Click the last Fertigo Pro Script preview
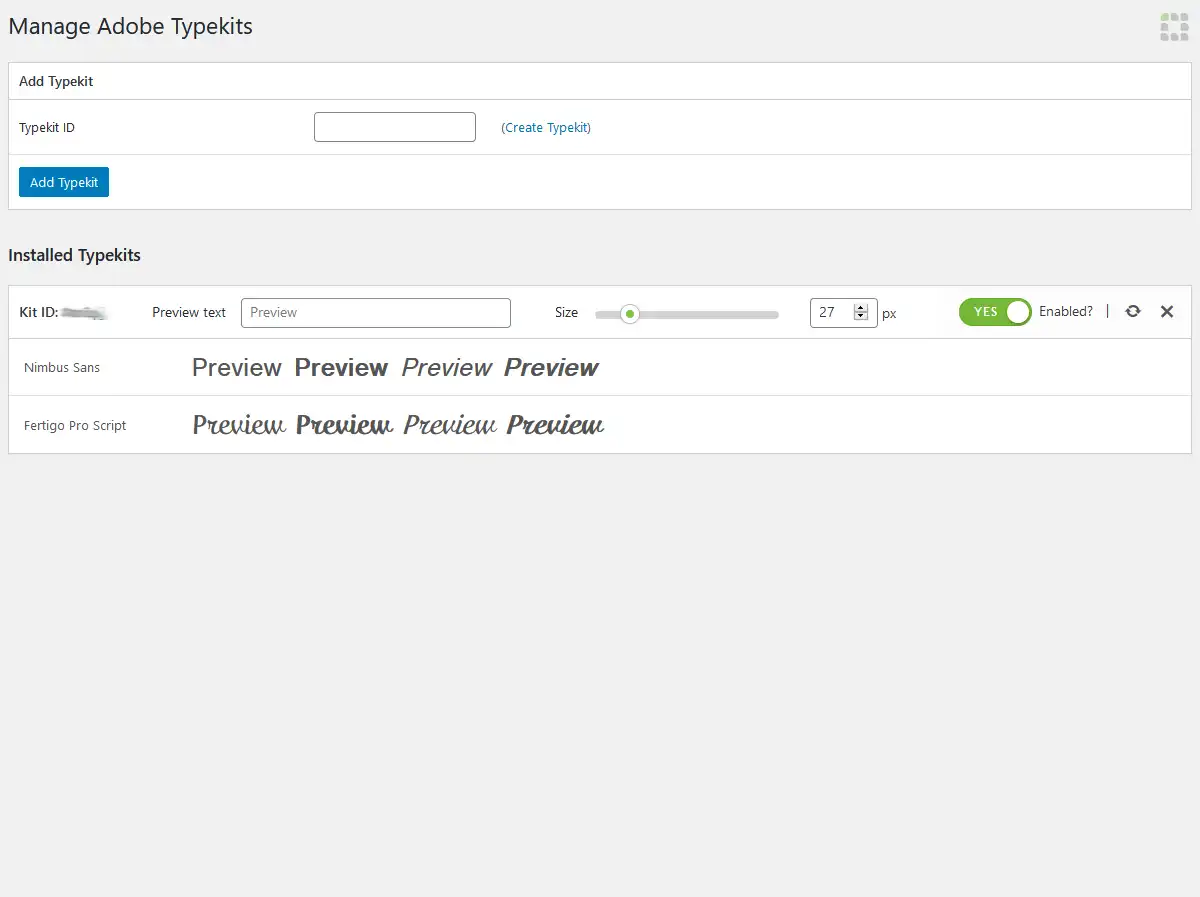1200x897 pixels. point(555,426)
